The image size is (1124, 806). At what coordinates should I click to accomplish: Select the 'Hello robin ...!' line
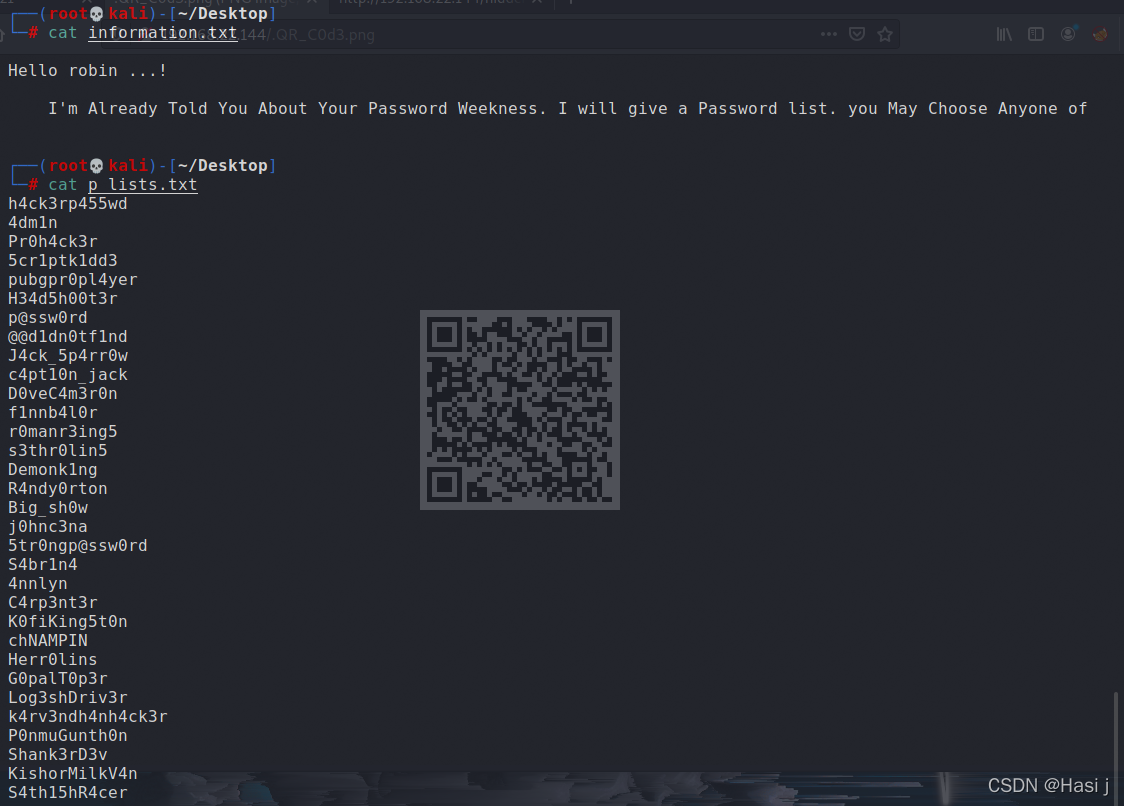[87, 71]
